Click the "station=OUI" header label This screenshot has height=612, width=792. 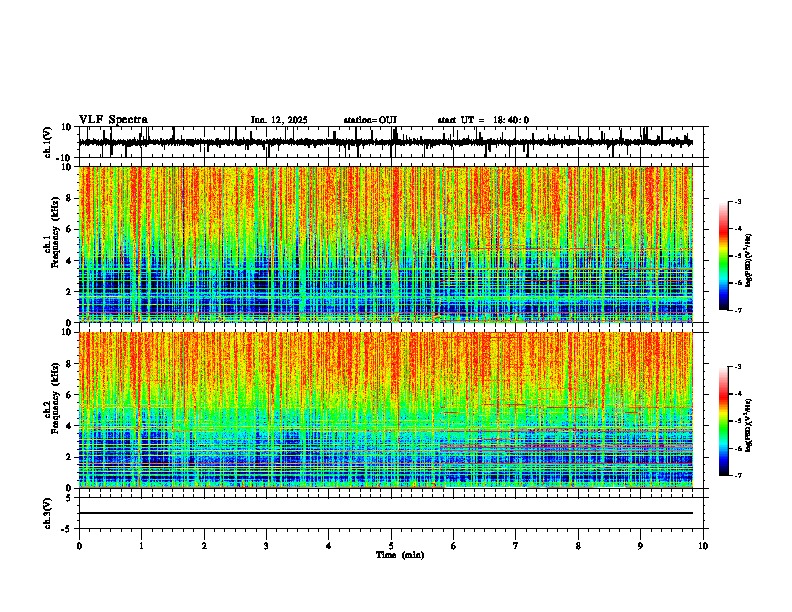(x=370, y=120)
